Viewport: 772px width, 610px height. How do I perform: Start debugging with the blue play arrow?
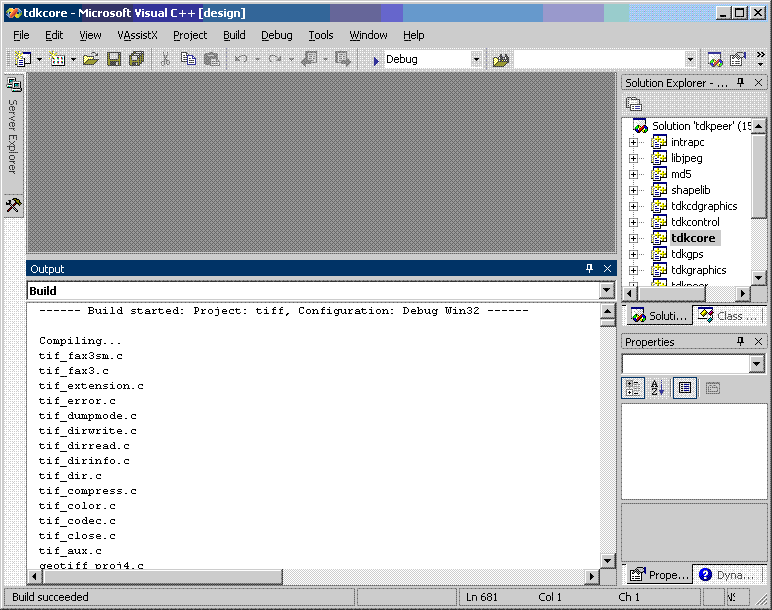(376, 61)
